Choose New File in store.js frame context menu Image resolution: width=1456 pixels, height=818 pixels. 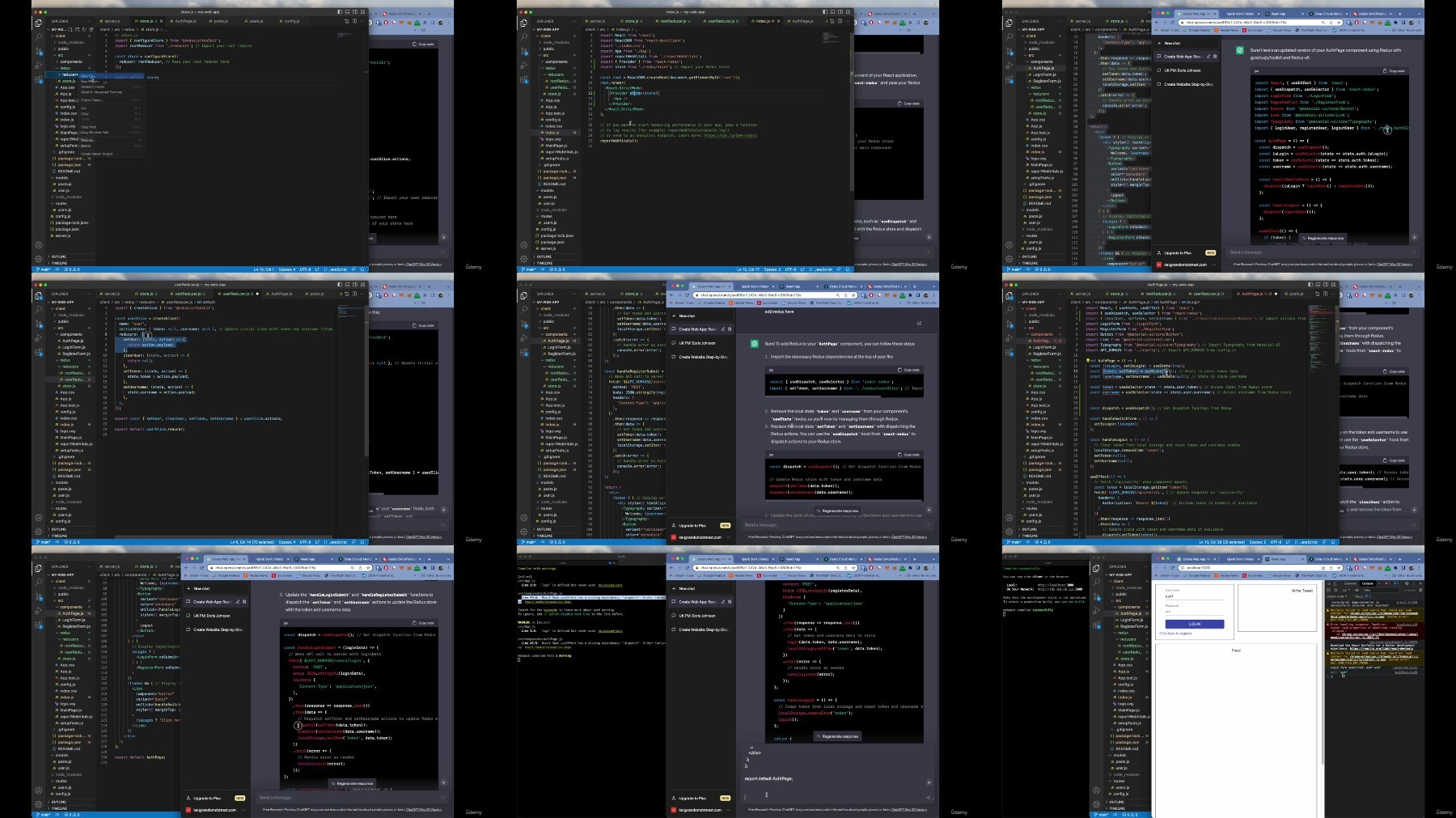(x=112, y=76)
